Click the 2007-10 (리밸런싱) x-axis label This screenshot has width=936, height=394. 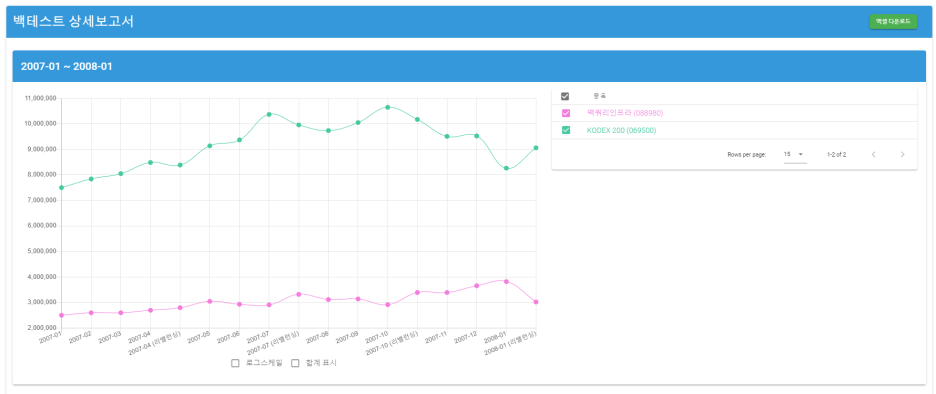click(392, 343)
